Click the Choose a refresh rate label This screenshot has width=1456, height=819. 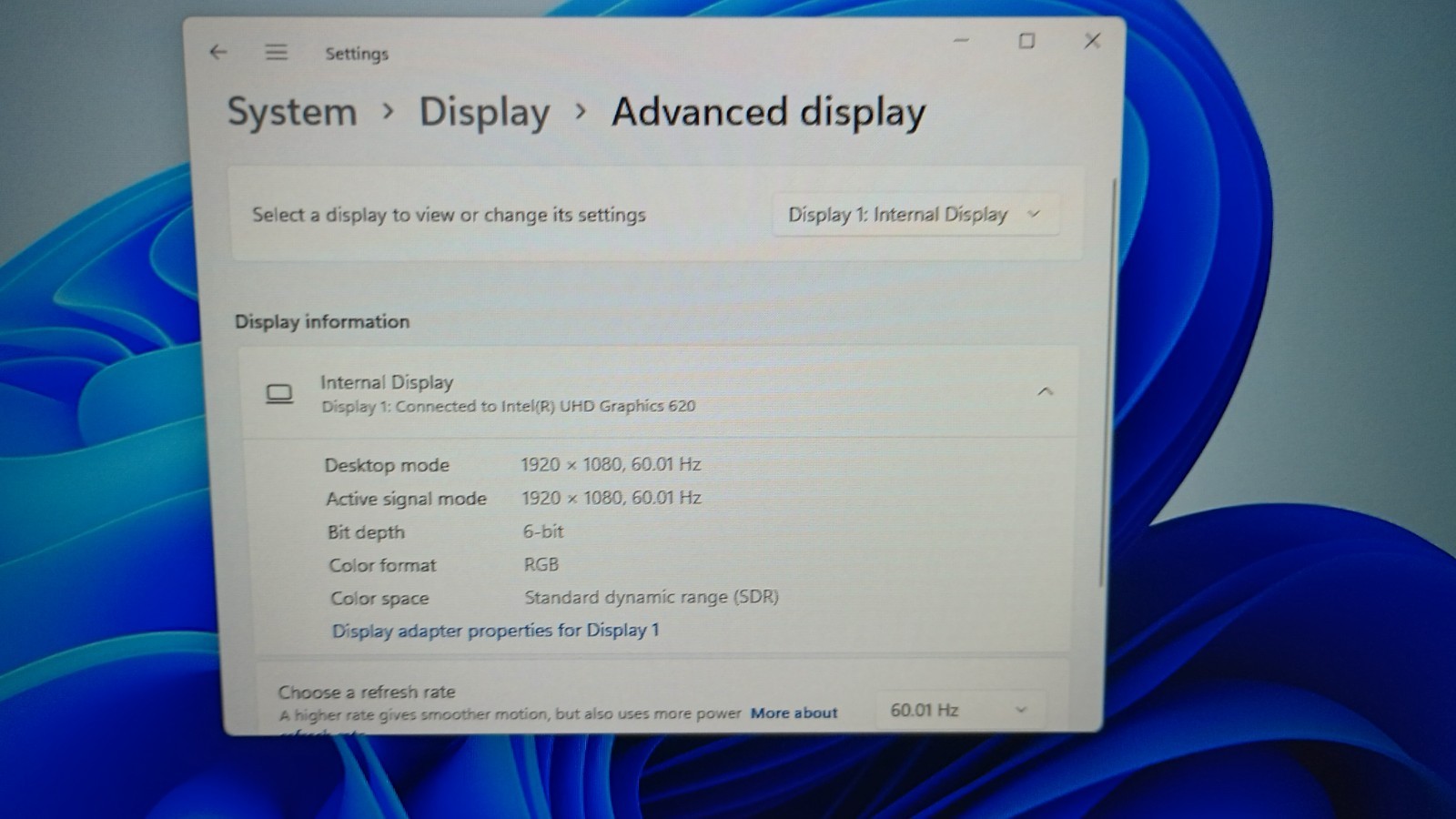coord(367,692)
